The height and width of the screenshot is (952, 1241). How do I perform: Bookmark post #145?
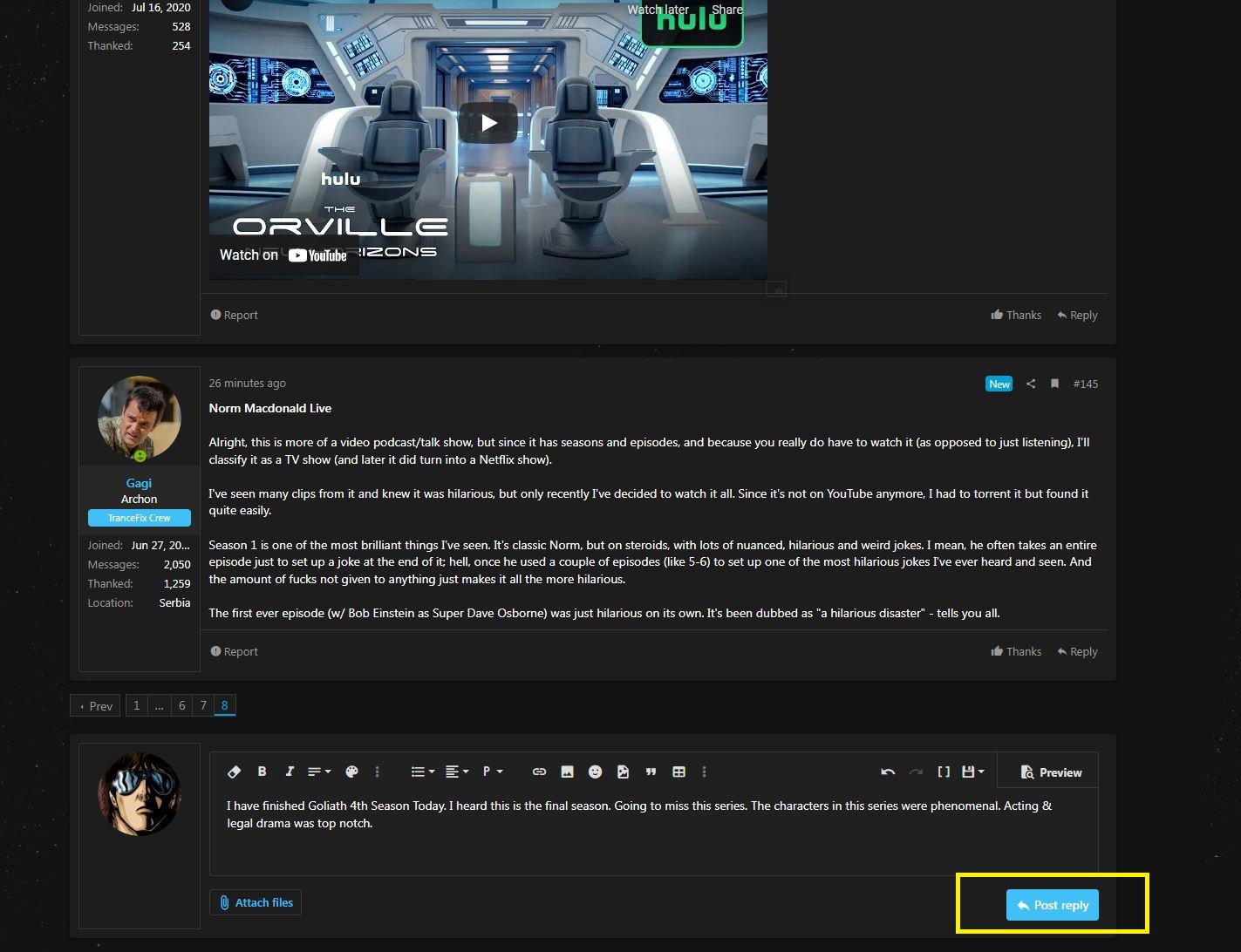[x=1054, y=384]
